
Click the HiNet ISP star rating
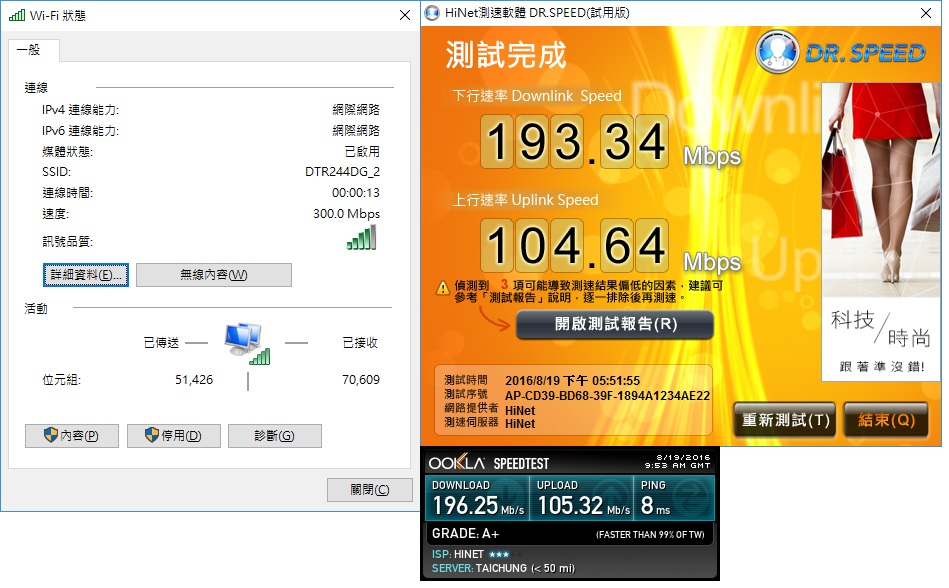coord(499,554)
